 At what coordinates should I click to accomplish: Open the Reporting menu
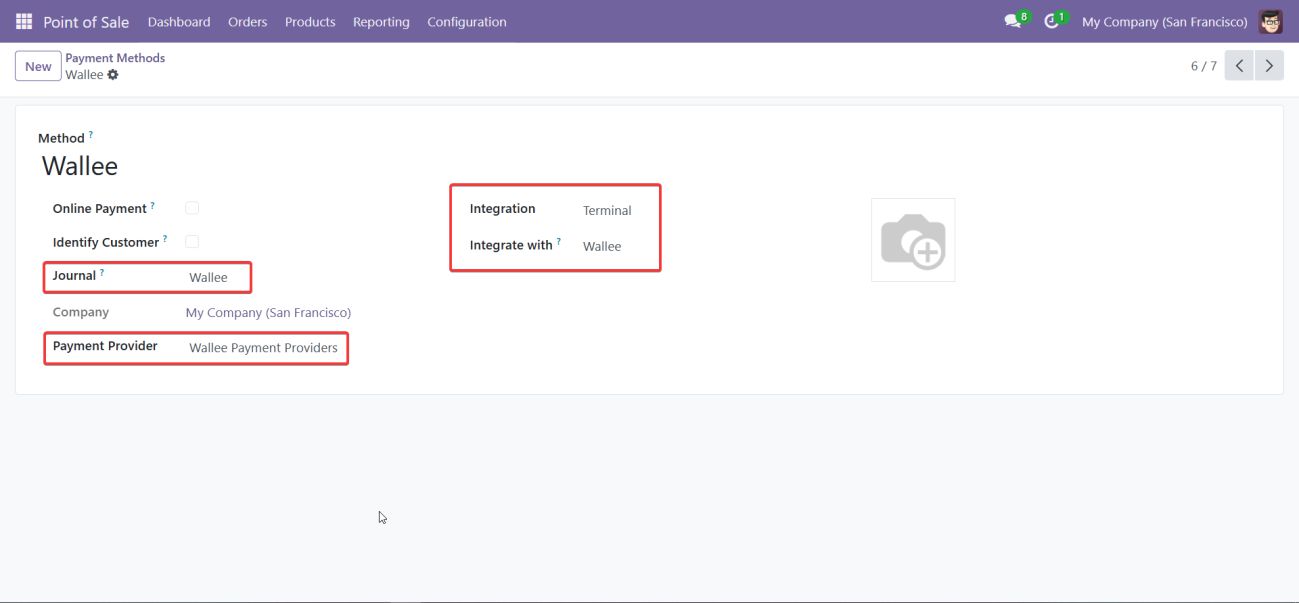pos(381,22)
